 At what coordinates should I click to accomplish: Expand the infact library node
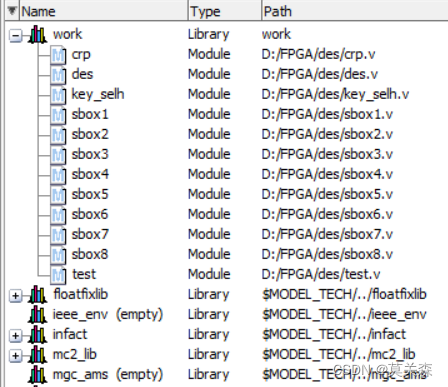[x=15, y=336]
